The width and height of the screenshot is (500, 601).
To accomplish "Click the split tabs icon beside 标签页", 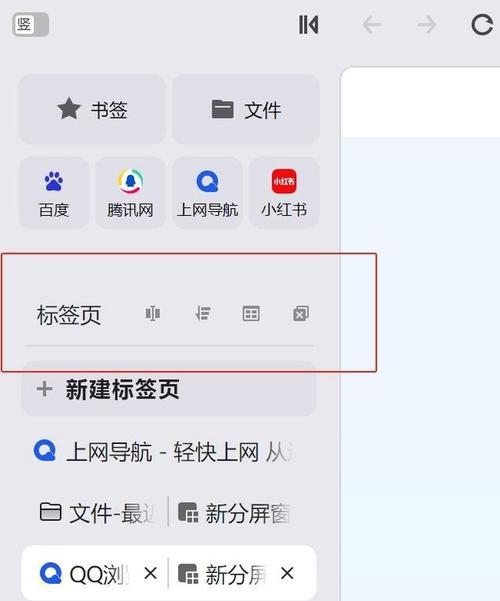I will (x=153, y=314).
